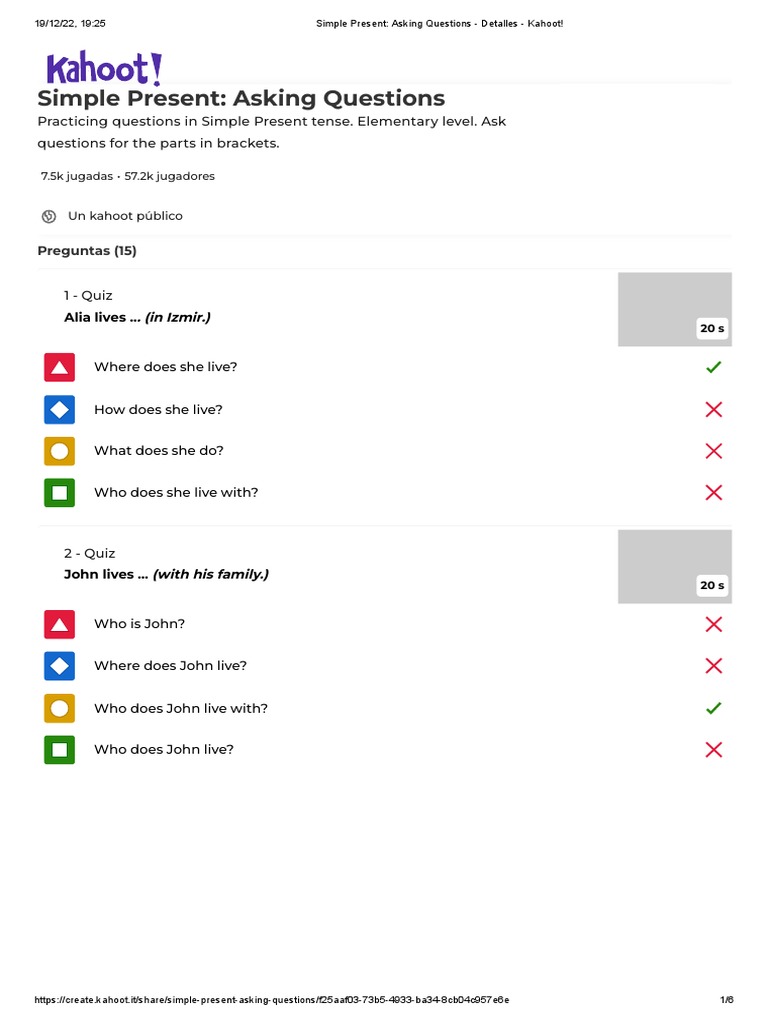This screenshot has height=1024, width=768.
Task: Click blue diamond icon beside 'Where does John live?'
Action: click(x=59, y=666)
